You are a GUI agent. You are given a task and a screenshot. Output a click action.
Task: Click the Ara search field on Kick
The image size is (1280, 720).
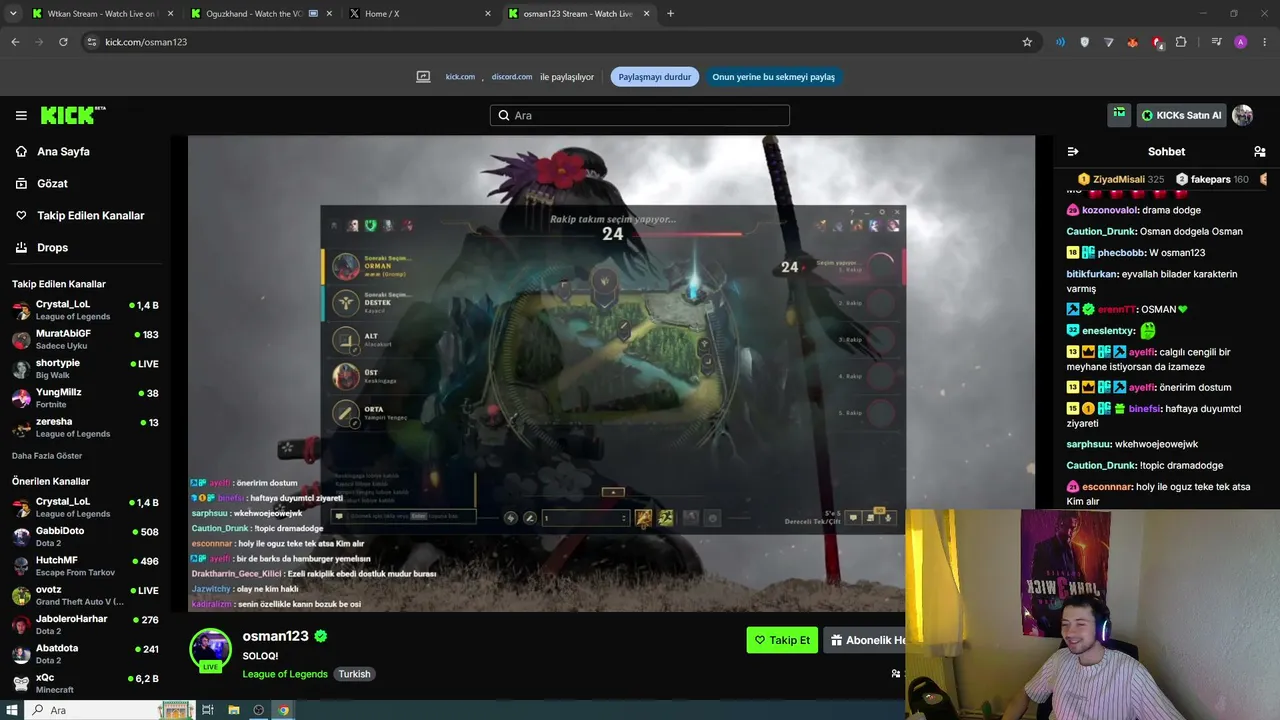pos(640,115)
